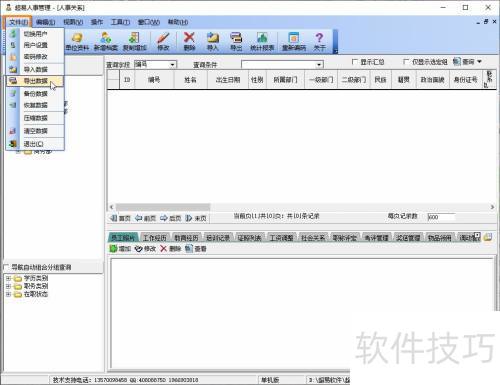Click green 增加 icon in lower toolbar

coord(120,249)
